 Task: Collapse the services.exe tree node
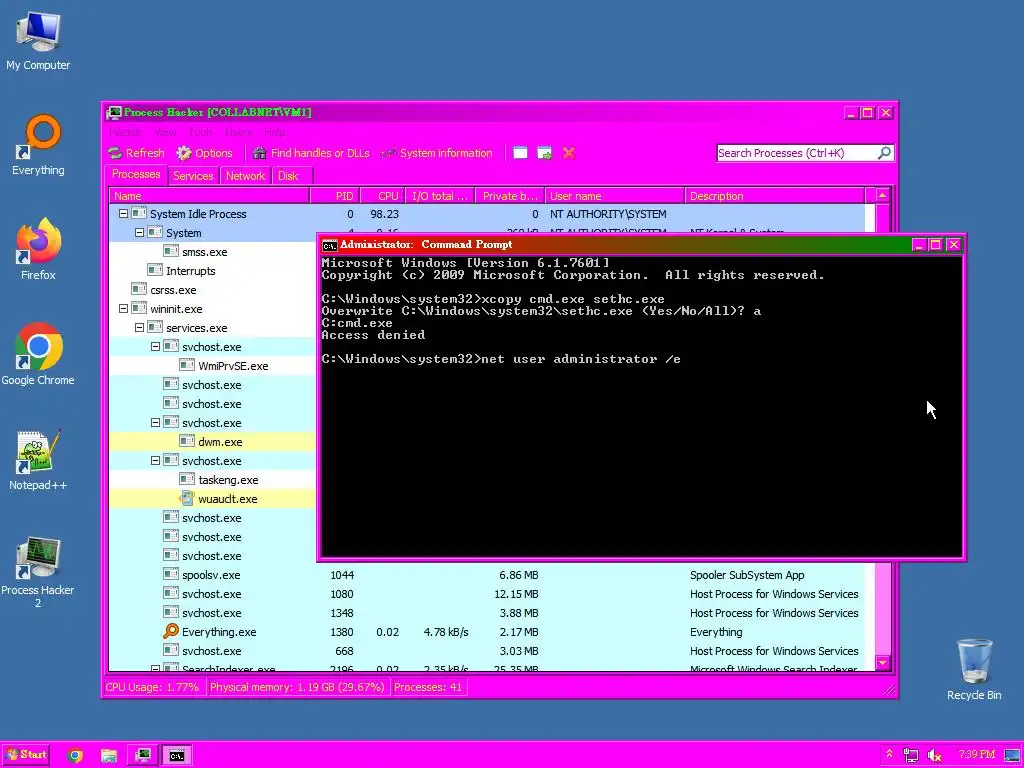pos(139,328)
